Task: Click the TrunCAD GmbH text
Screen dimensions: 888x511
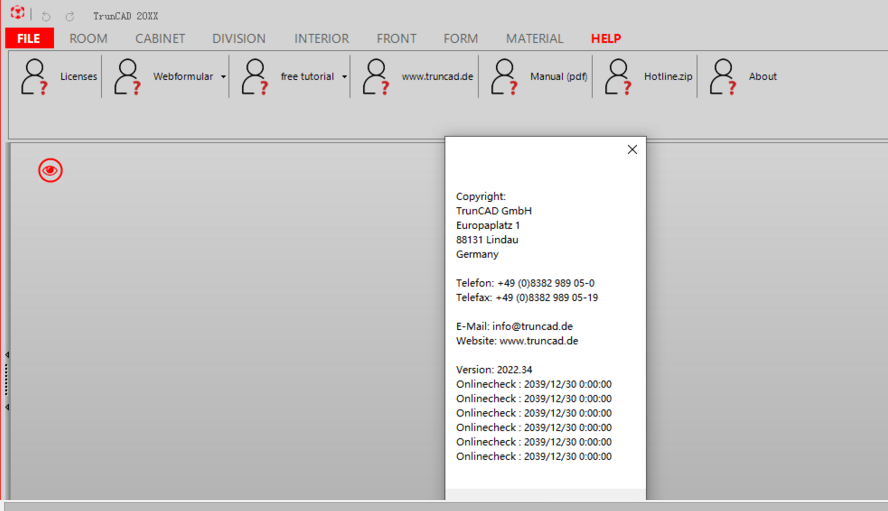Action: pyautogui.click(x=494, y=211)
